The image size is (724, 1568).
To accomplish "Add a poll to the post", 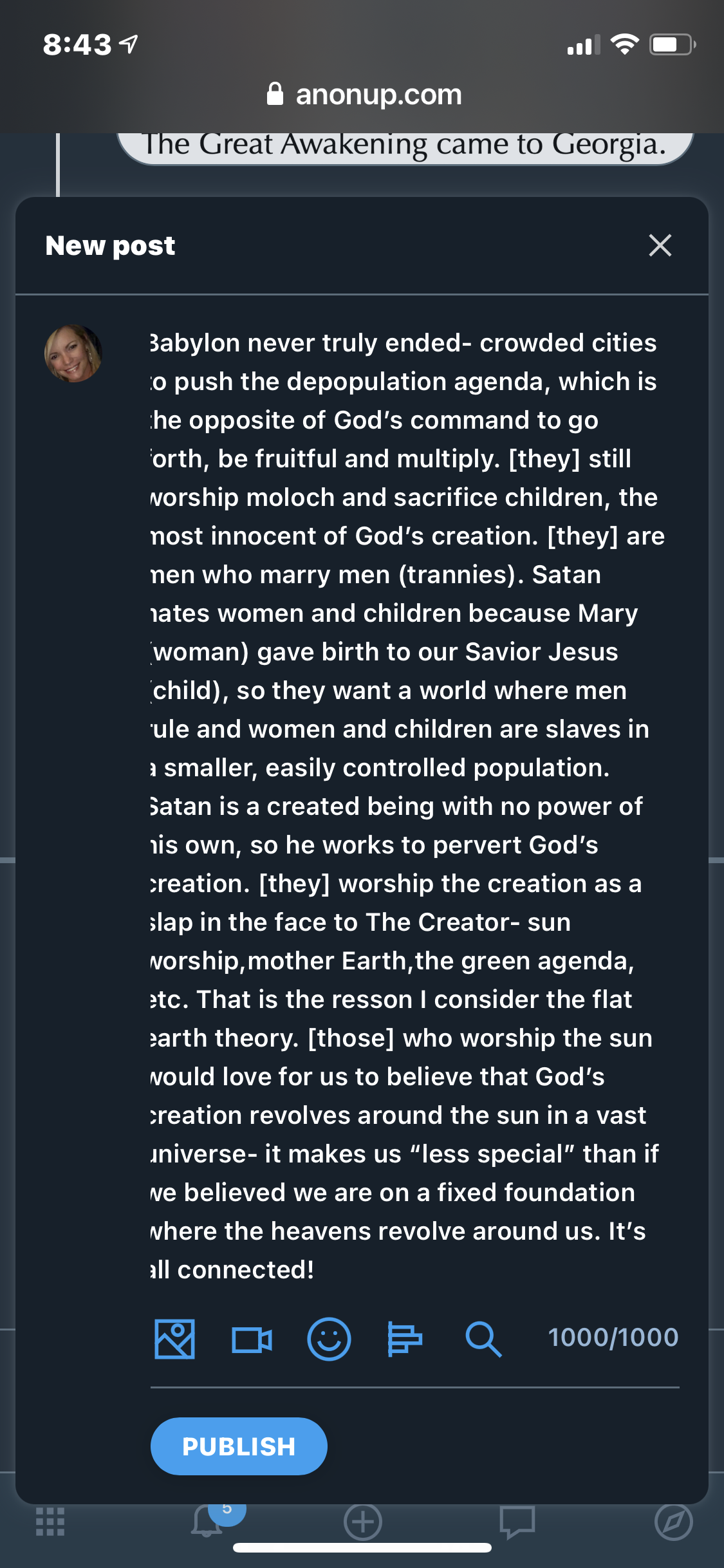I will point(405,1339).
